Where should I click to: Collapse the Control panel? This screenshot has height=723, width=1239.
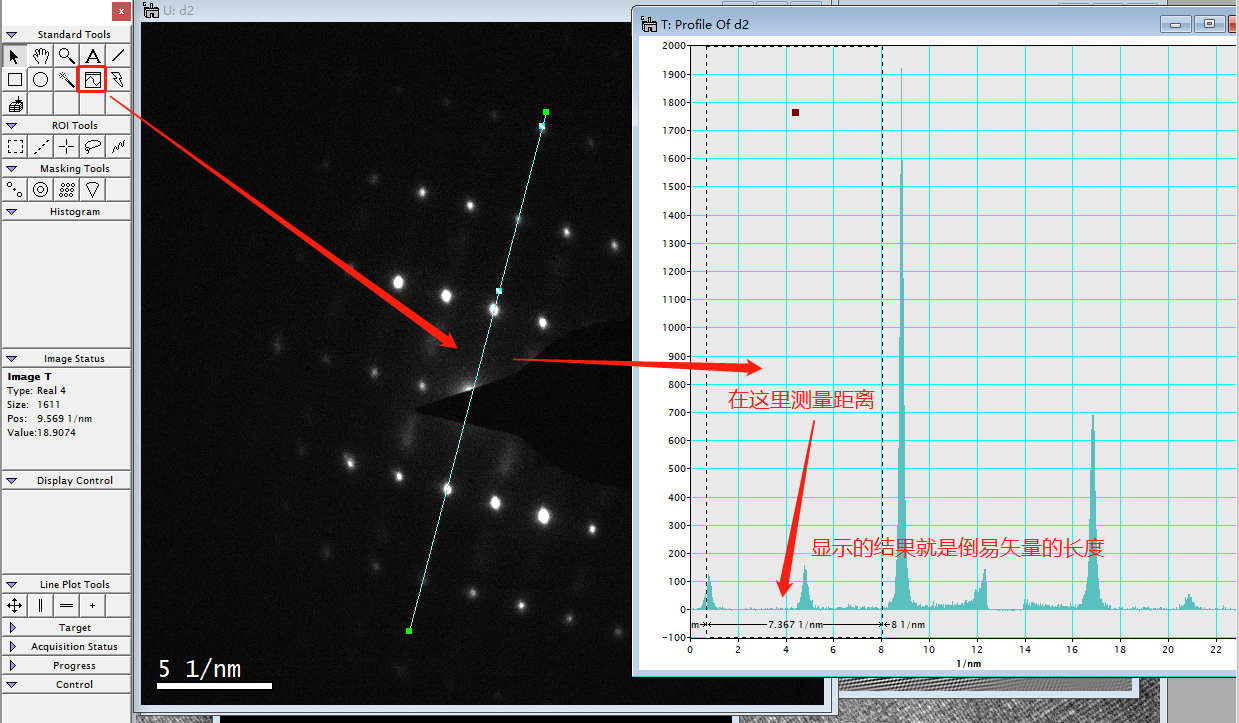(12, 685)
